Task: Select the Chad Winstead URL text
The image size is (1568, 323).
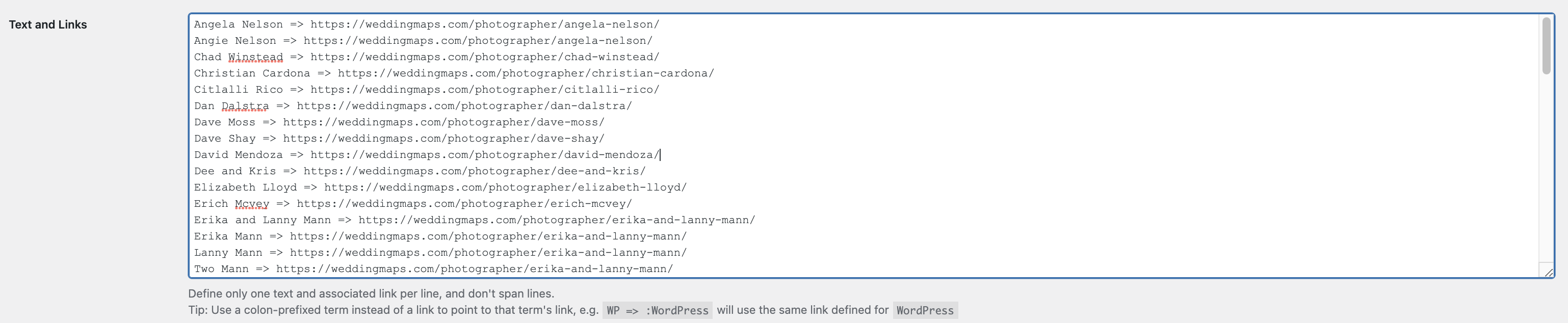Action: tap(484, 57)
